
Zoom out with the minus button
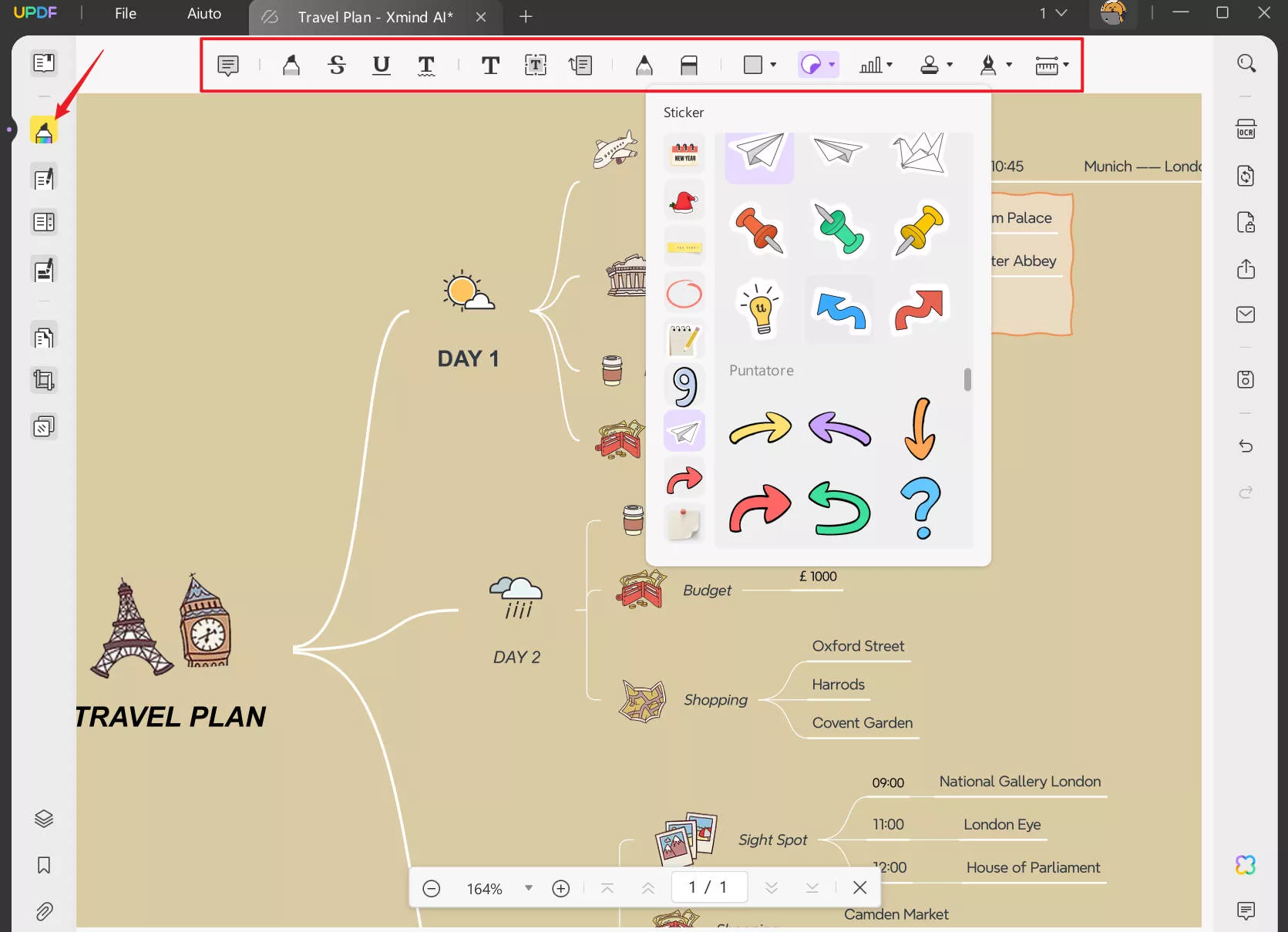(x=432, y=888)
